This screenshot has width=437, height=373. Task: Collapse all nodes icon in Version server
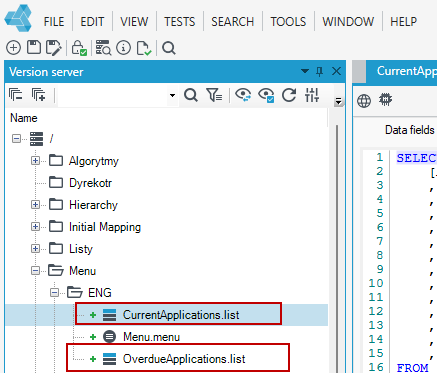(x=16, y=95)
